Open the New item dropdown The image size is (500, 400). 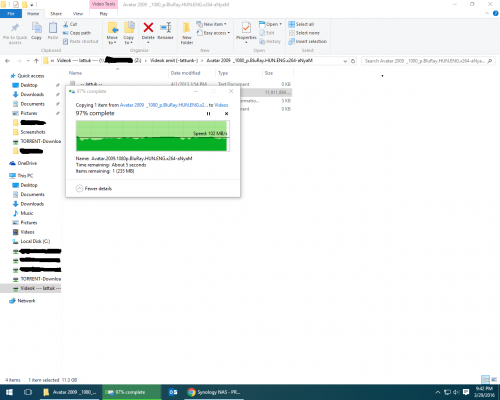pyautogui.click(x=211, y=24)
